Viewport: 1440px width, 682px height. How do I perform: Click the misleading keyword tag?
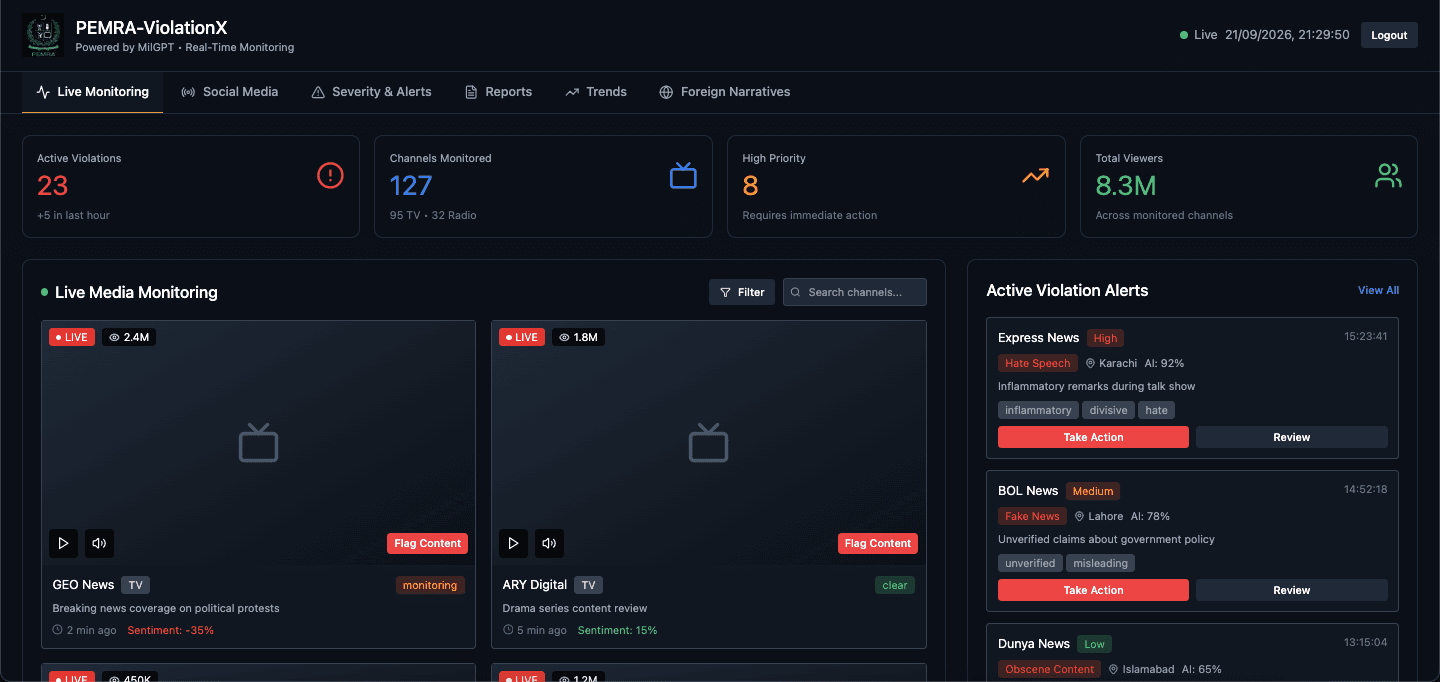tap(1100, 563)
